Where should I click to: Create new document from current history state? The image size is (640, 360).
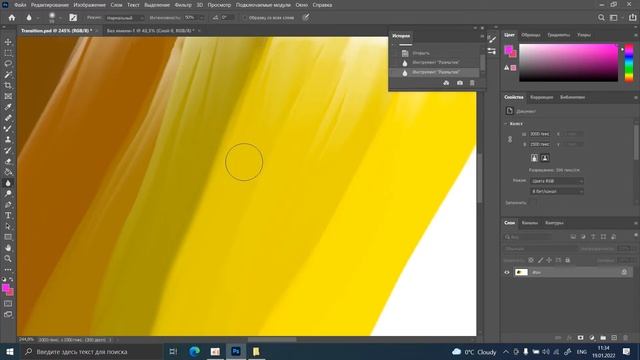coord(446,83)
